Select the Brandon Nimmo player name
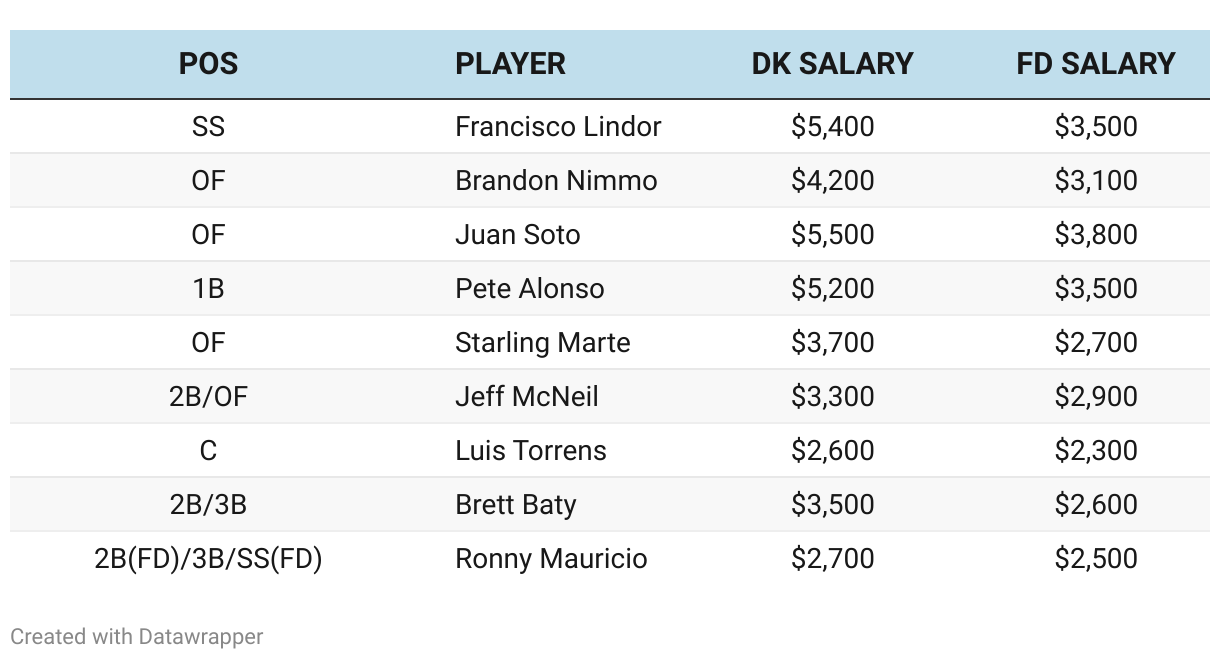The image size is (1220, 660). click(x=556, y=181)
